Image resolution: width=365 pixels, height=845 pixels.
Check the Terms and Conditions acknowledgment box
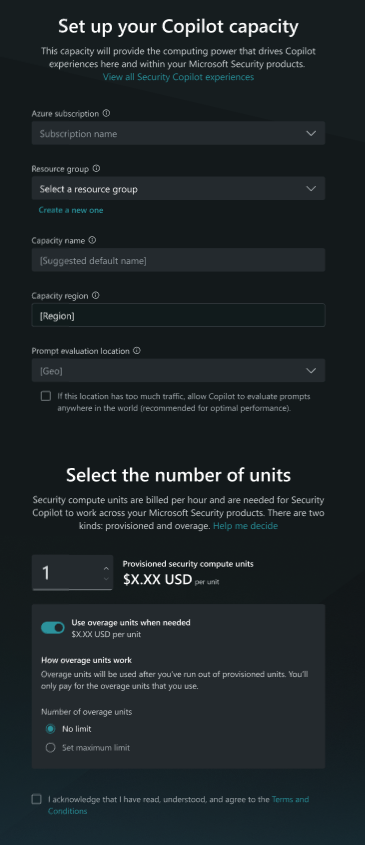36,799
